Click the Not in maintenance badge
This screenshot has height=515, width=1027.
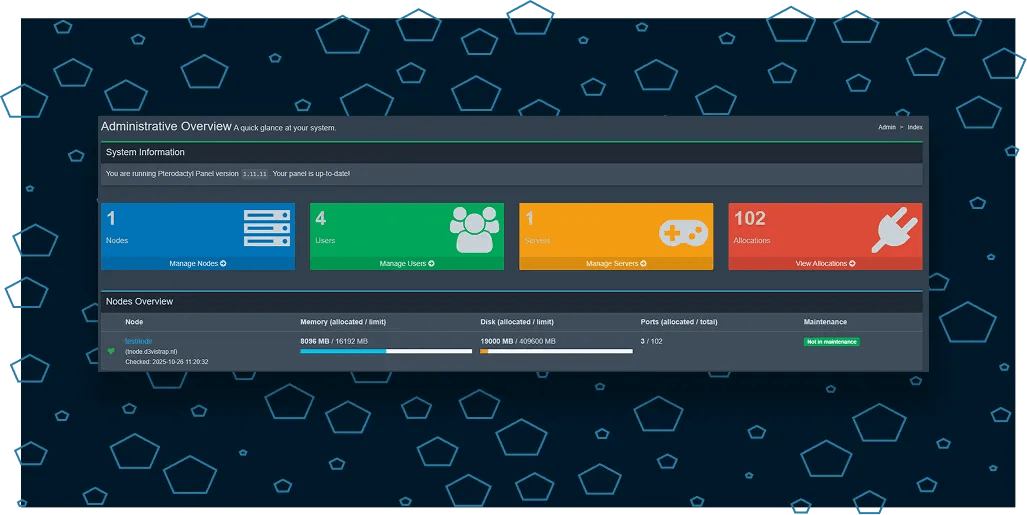click(831, 342)
